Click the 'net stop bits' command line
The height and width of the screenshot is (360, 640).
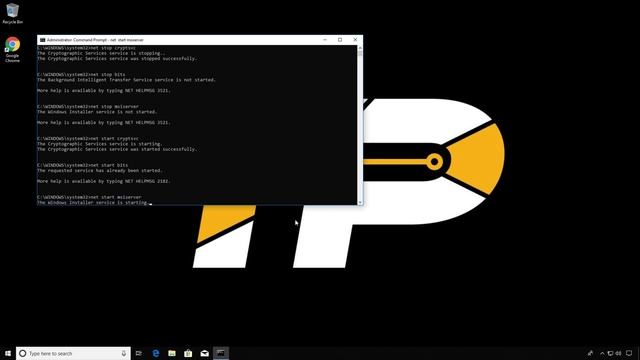coord(81,75)
